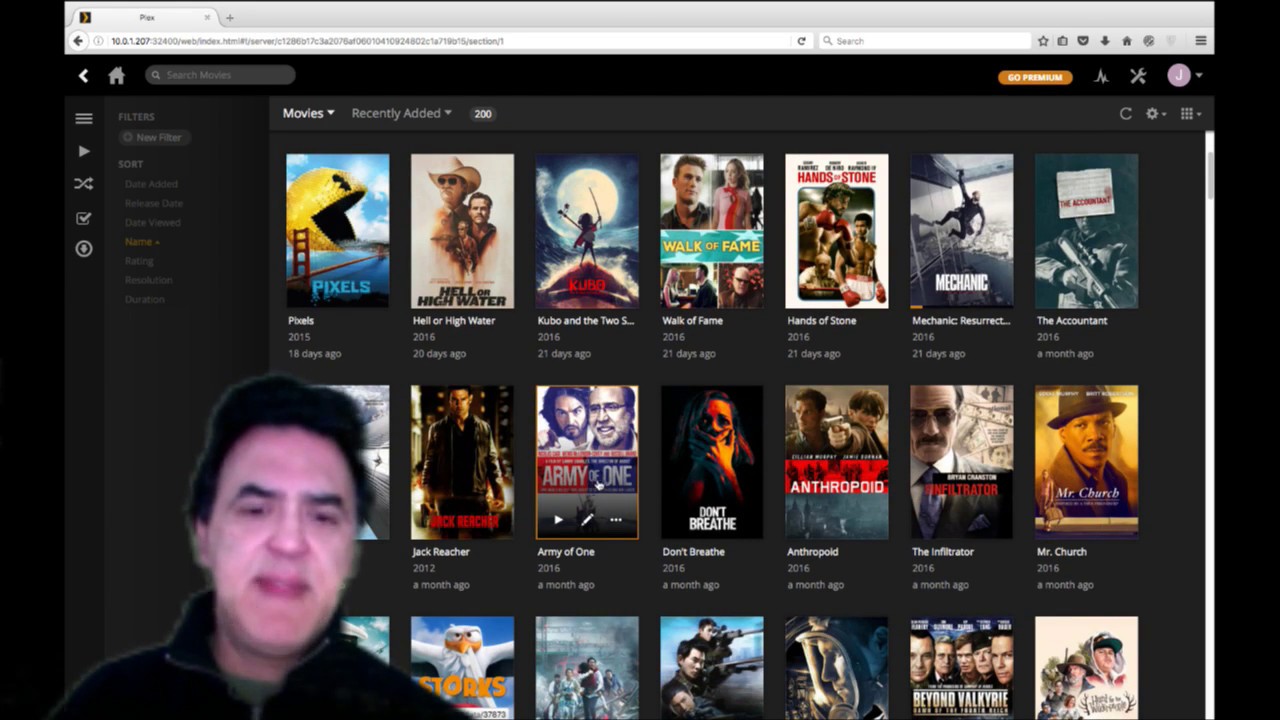Expand the Movies library dropdown
The width and height of the screenshot is (1280, 720).
308,114
